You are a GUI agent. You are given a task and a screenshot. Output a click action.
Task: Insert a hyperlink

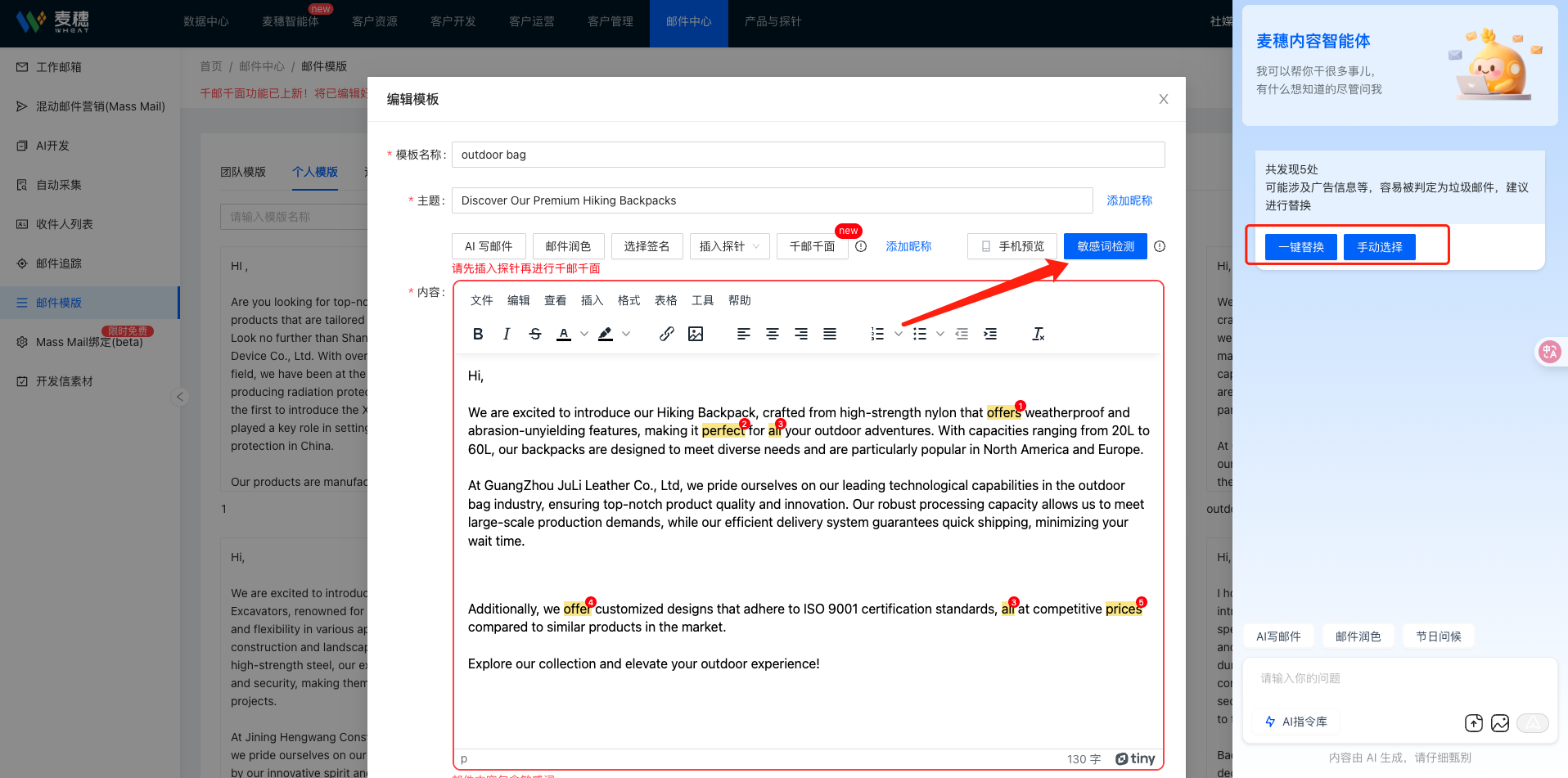pos(667,334)
